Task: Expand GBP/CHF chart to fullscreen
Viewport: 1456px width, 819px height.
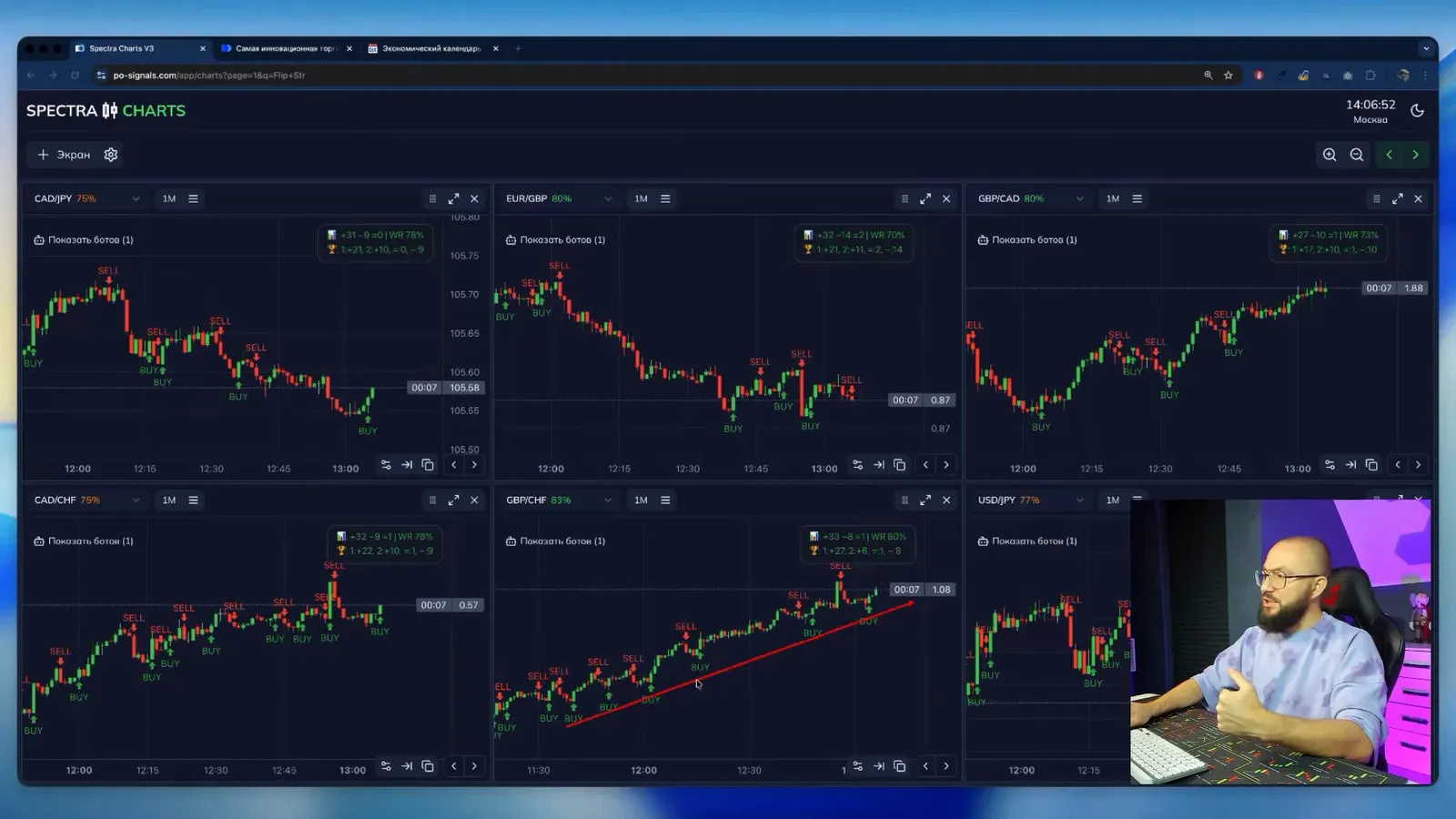Action: (x=925, y=500)
